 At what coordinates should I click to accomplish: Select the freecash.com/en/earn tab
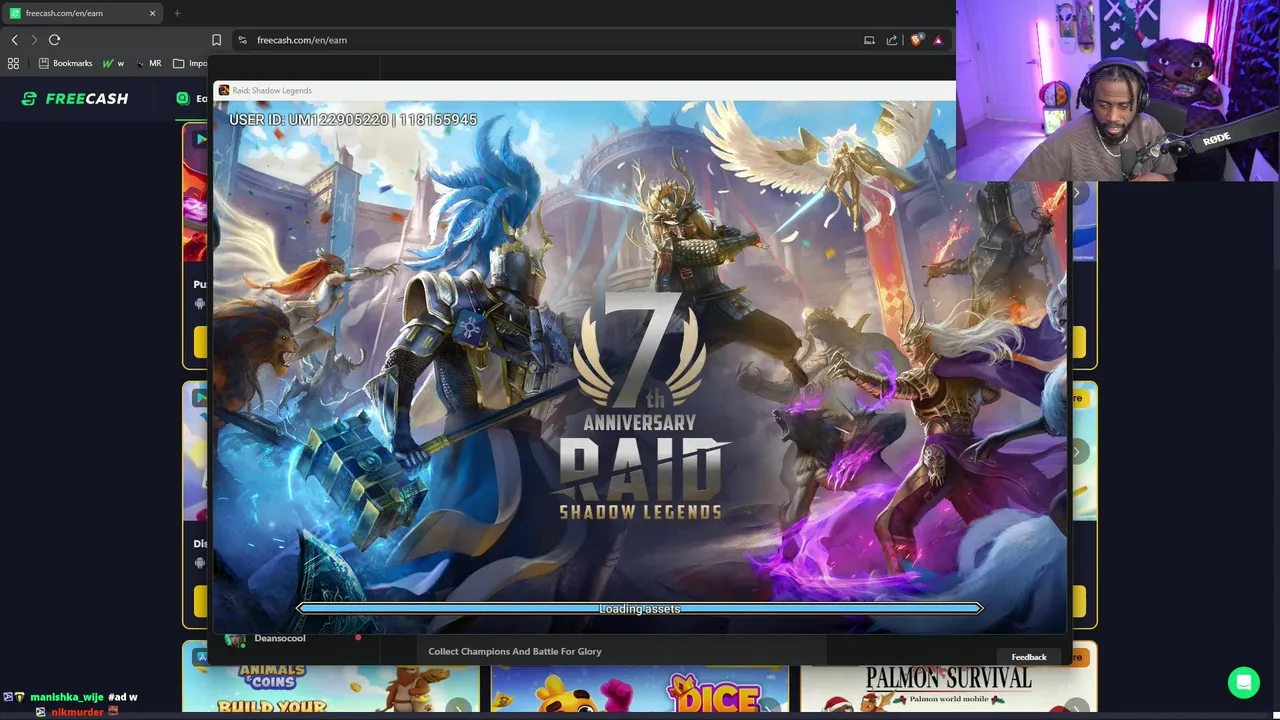84,13
